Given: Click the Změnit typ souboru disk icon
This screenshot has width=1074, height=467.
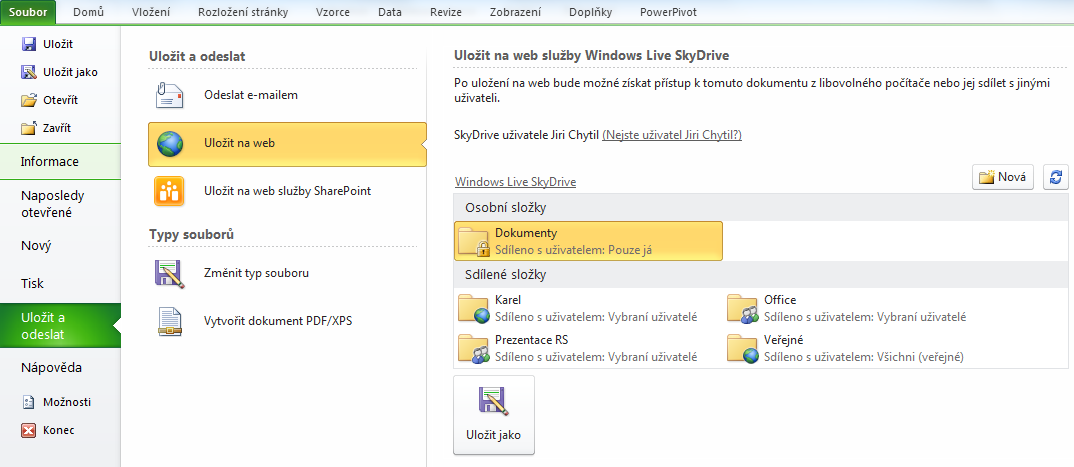Looking at the screenshot, I should pos(169,273).
